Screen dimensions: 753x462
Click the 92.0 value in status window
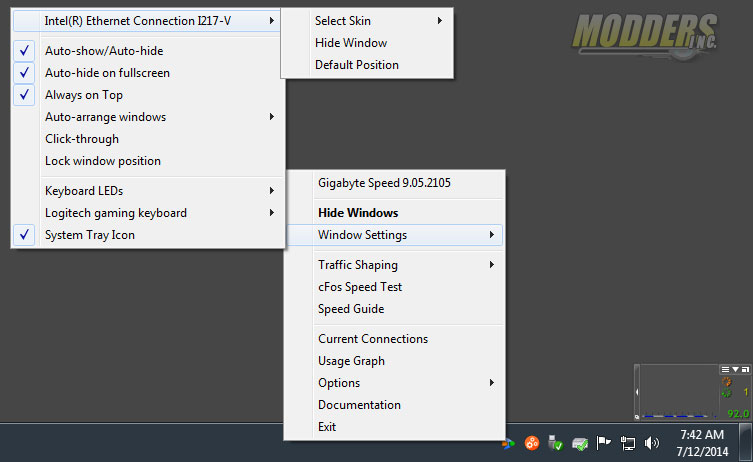tap(739, 413)
